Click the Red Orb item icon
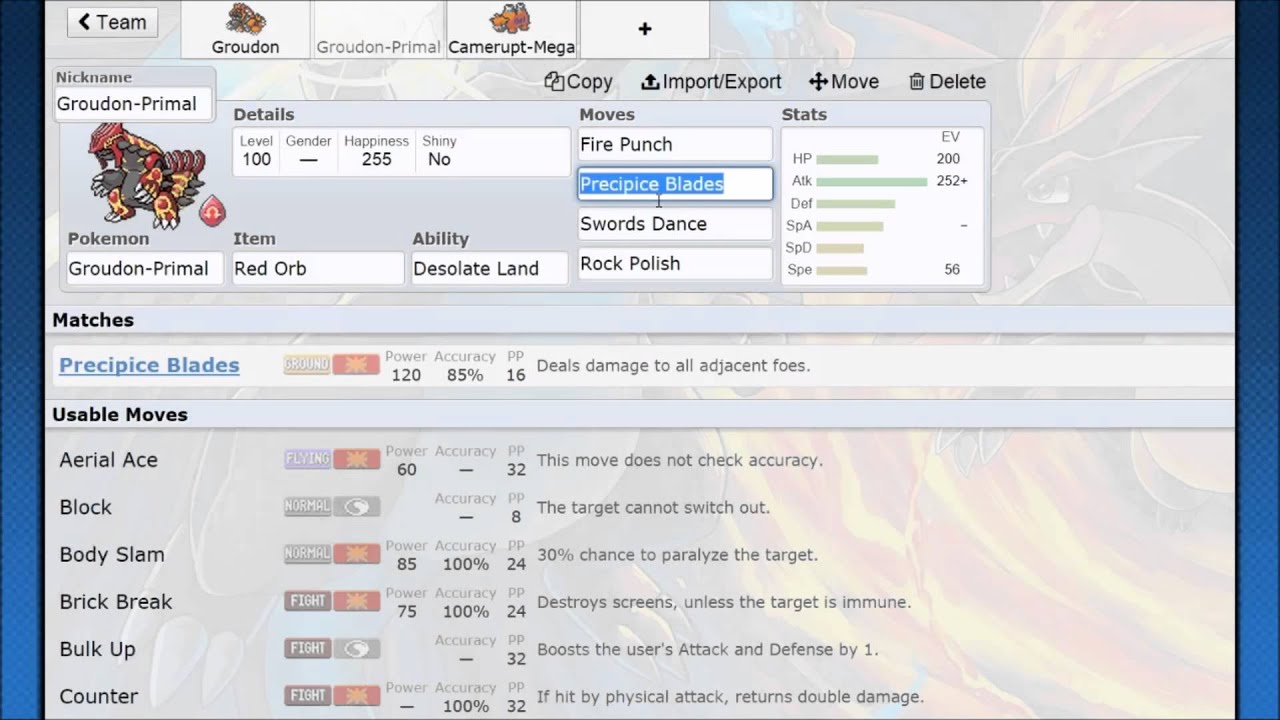This screenshot has width=1280, height=720. [x=212, y=211]
